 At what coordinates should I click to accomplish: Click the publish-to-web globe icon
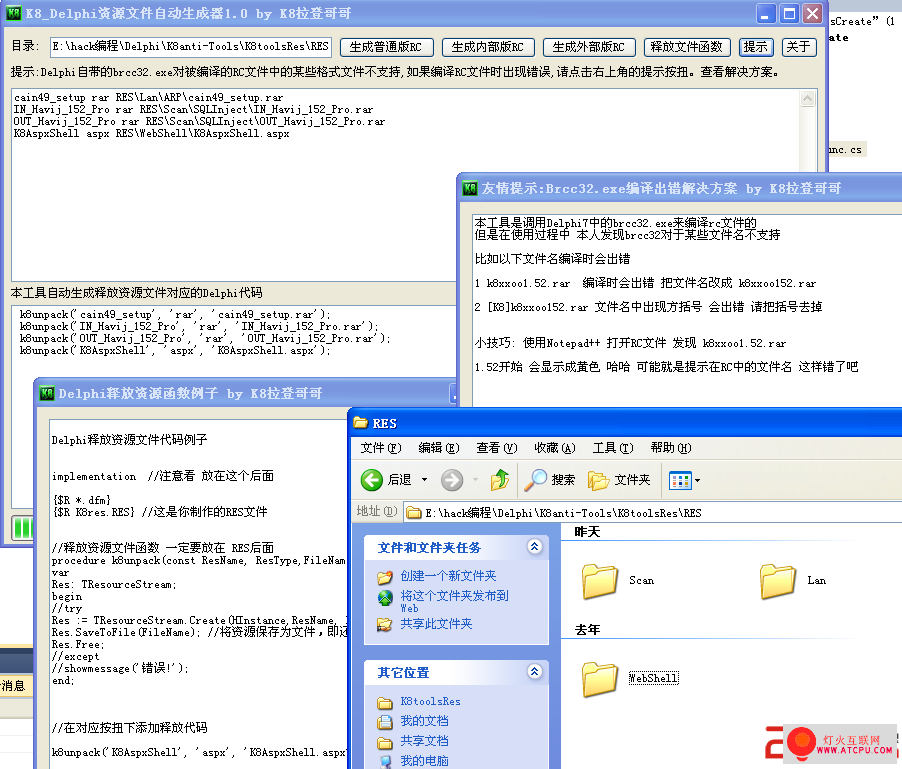pyautogui.click(x=384, y=598)
